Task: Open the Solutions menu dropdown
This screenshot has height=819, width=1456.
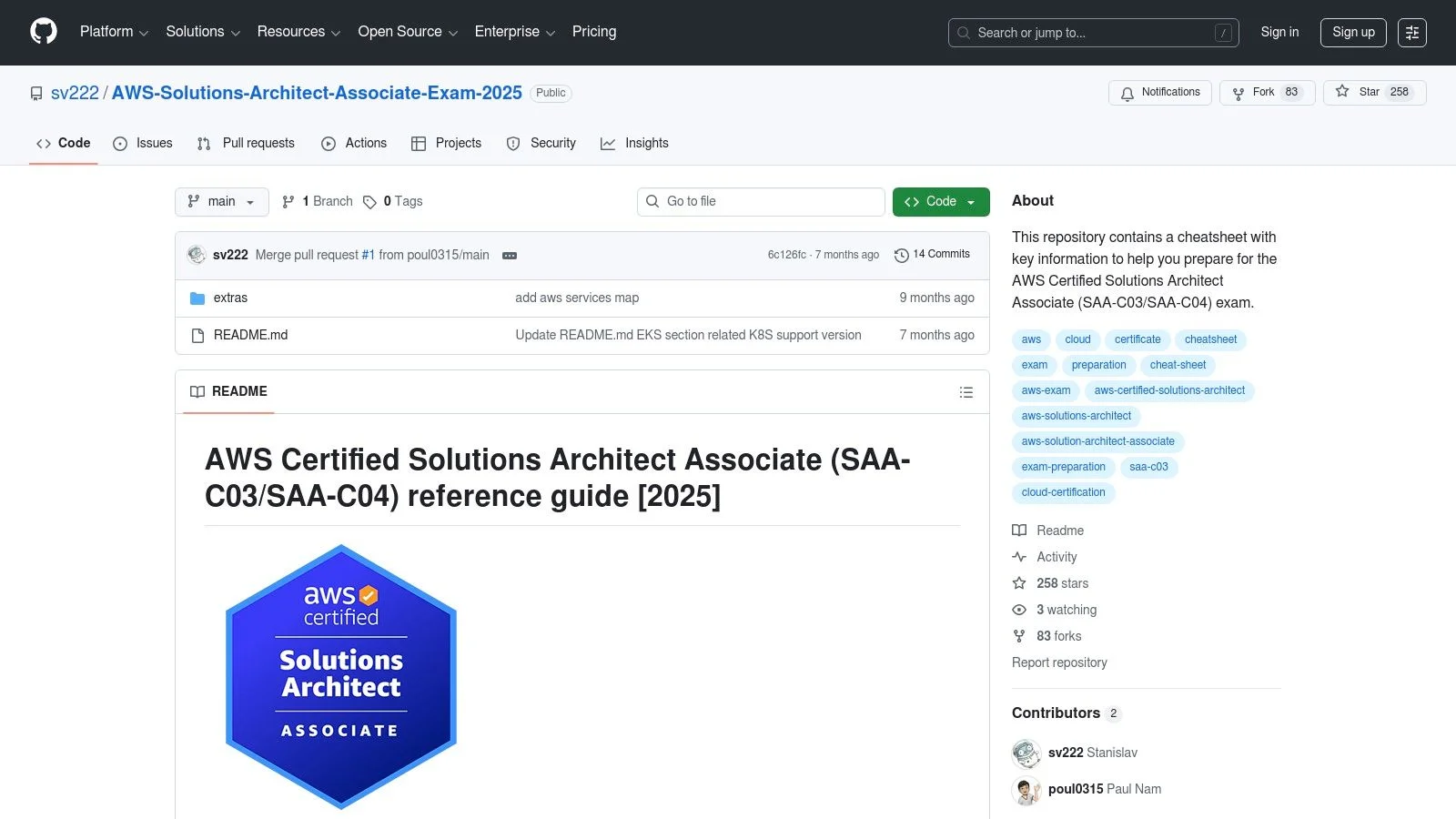Action: click(203, 32)
